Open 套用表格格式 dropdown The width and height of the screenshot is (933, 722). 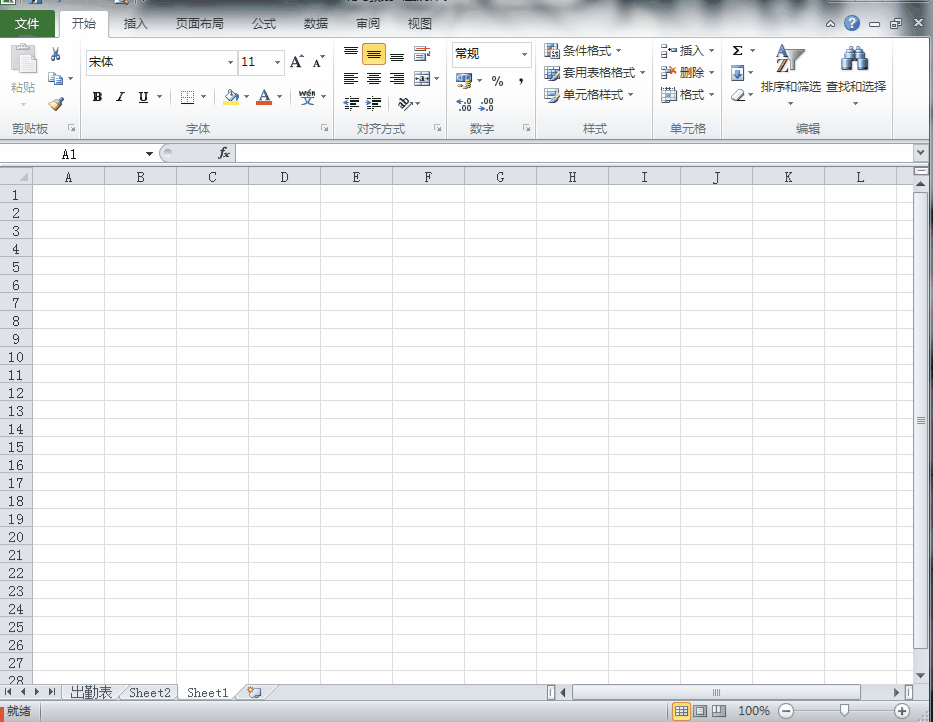pyautogui.click(x=594, y=73)
